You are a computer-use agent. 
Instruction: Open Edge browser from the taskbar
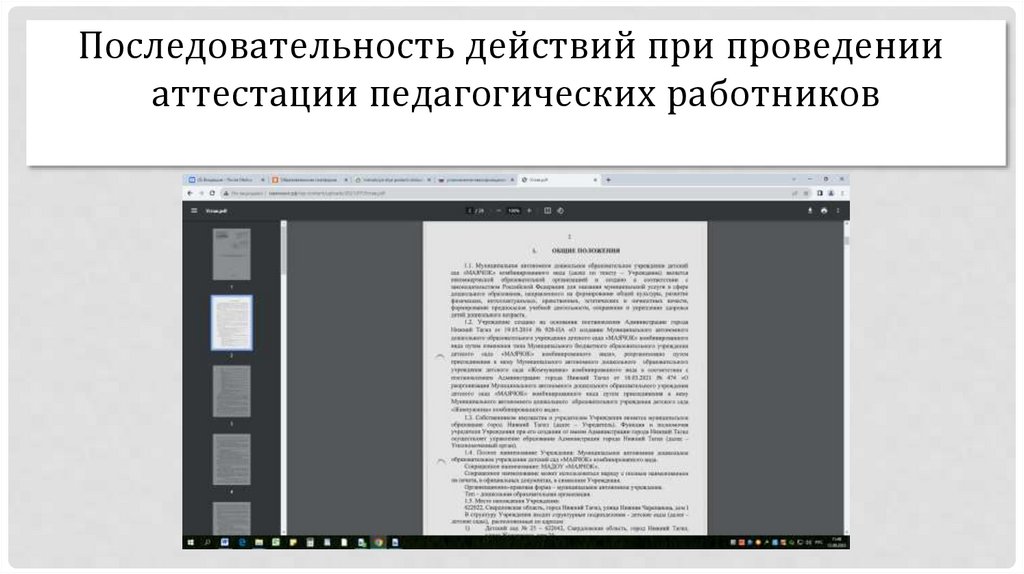pyautogui.click(x=242, y=542)
